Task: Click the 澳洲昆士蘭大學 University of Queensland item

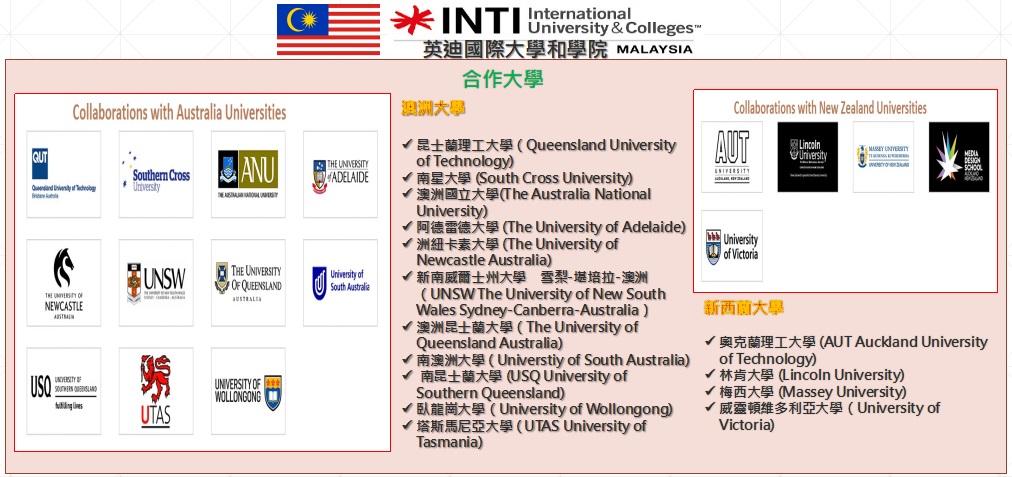Action: (520, 334)
